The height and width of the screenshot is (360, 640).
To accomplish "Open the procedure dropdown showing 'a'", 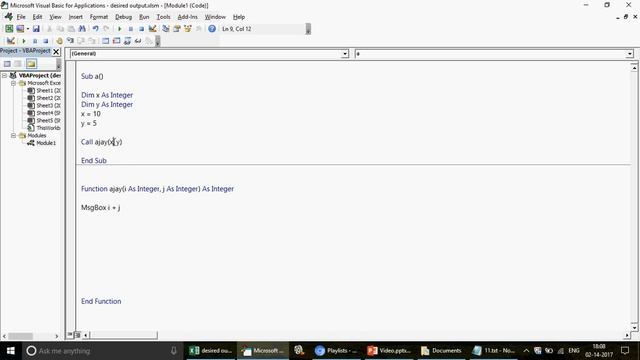I will 630,54.
